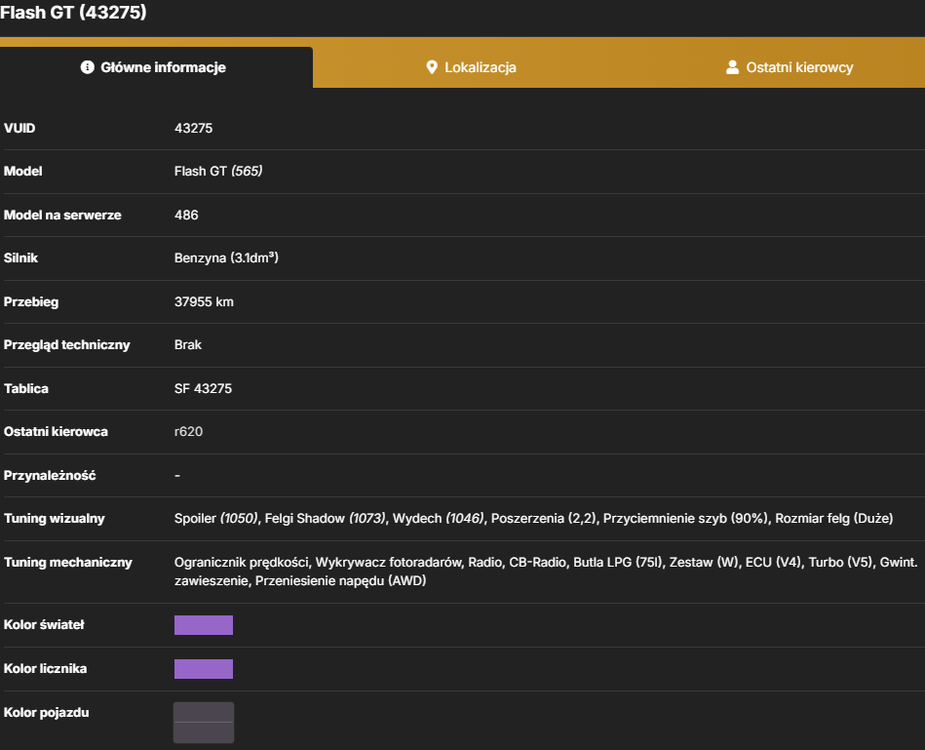Click Przeniesienie napędu (AWD) text
This screenshot has height=750, width=925.
point(340,581)
